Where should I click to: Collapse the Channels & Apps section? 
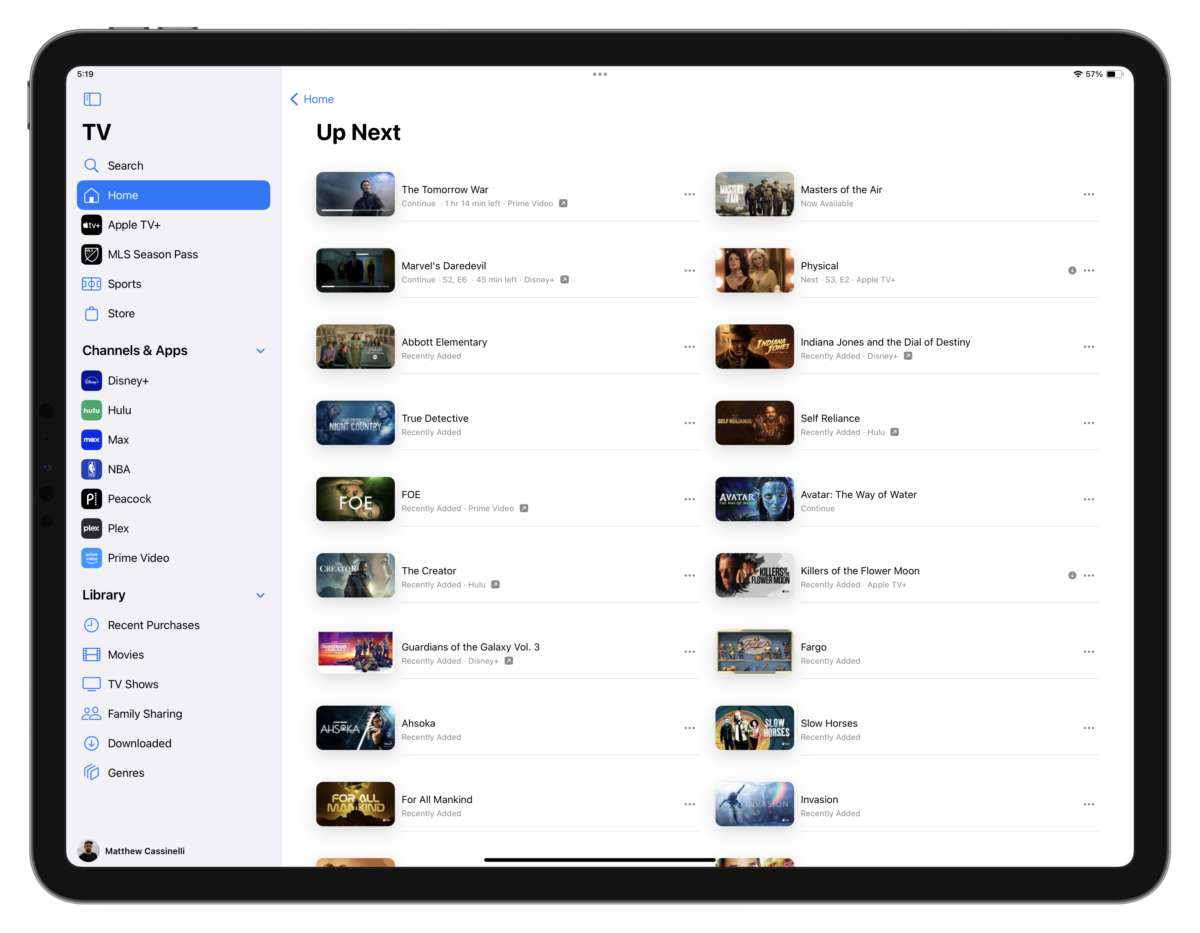click(x=260, y=351)
